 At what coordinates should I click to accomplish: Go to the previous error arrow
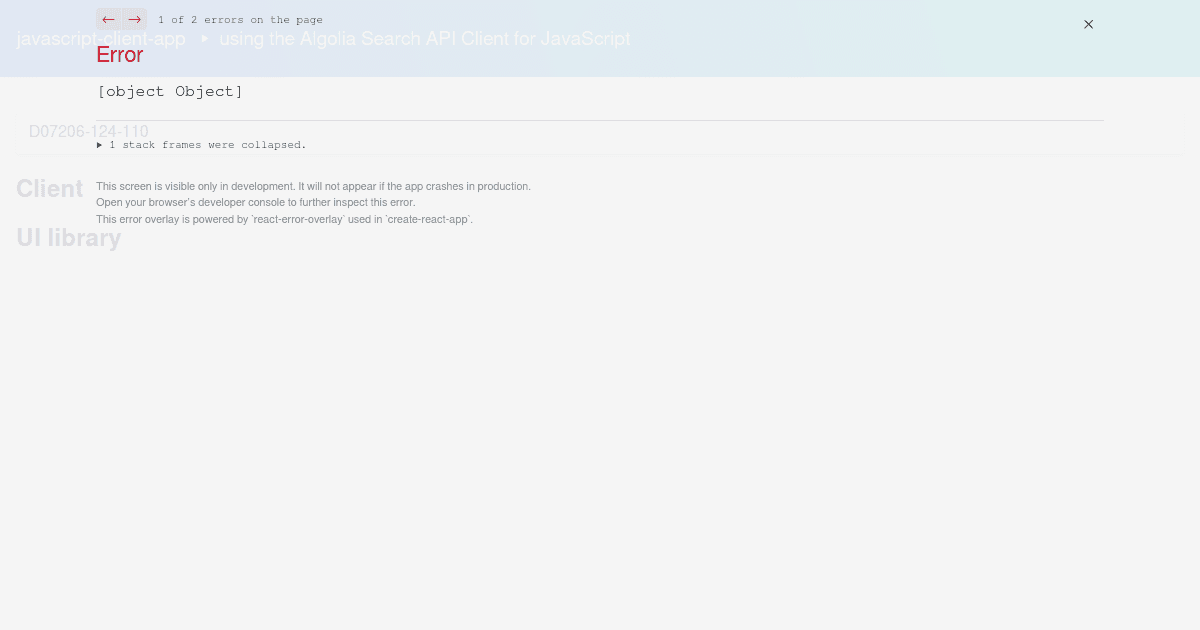click(x=109, y=19)
